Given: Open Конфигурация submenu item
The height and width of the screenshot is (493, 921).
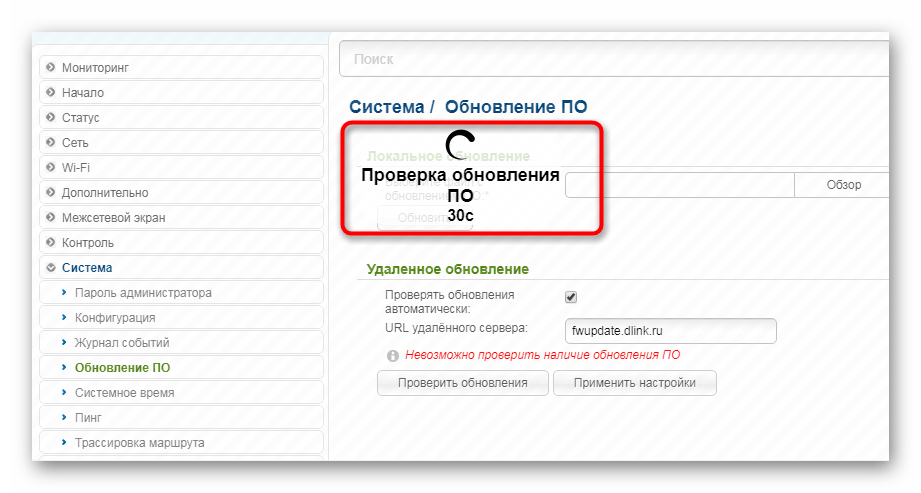Looking at the screenshot, I should click(x=181, y=317).
